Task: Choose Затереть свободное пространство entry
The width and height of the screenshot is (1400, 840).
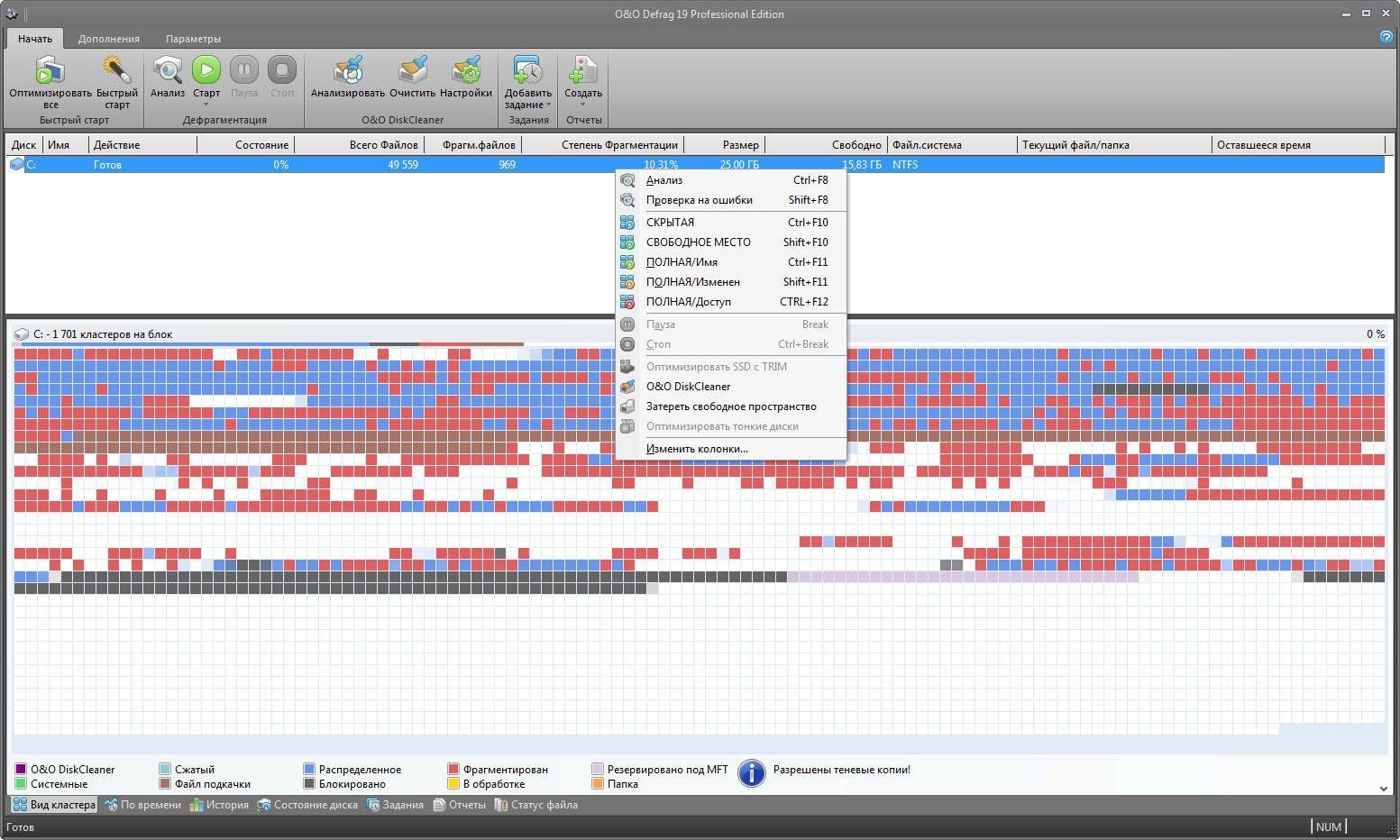Action: tap(731, 406)
